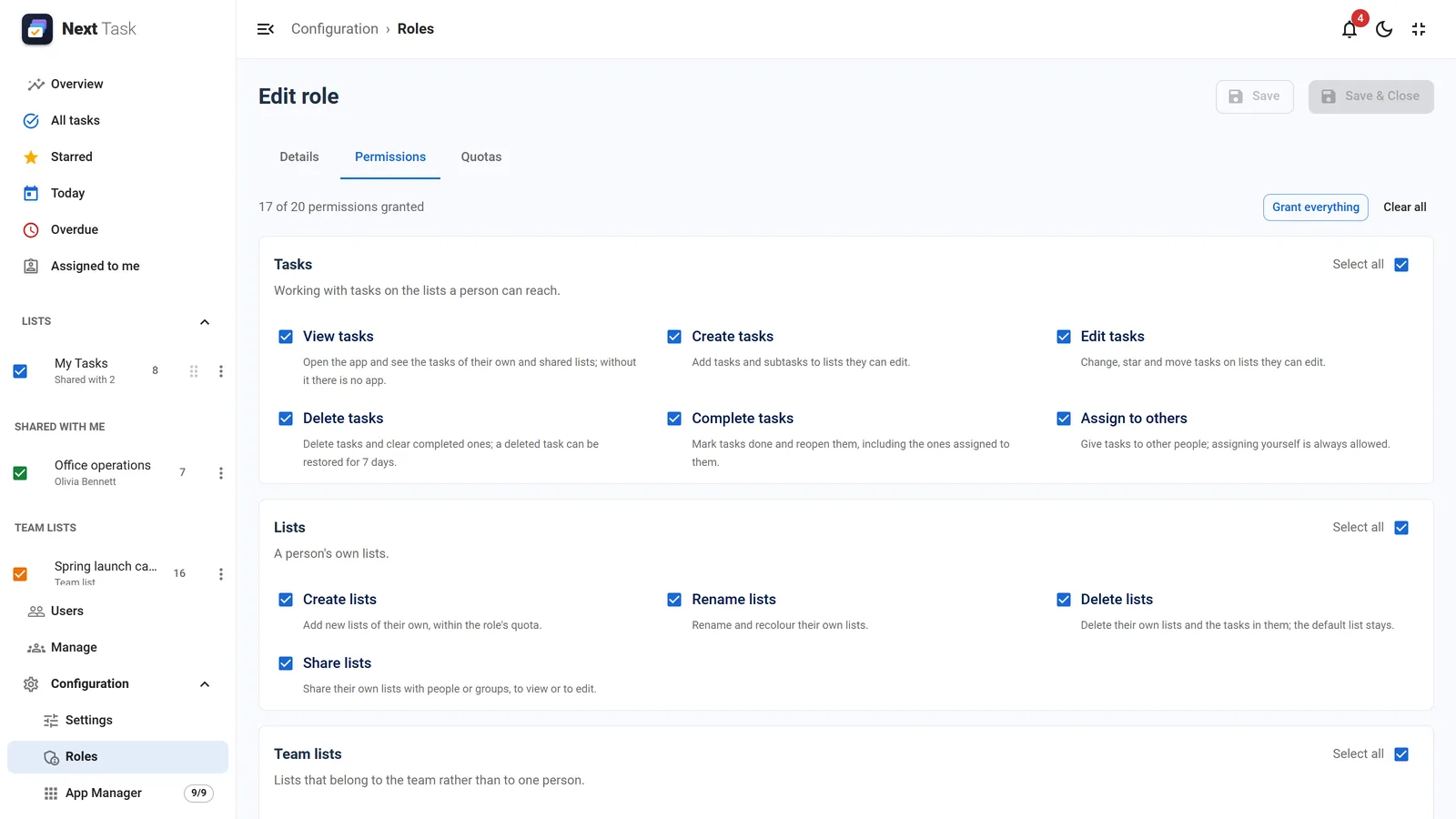Toggle the Spring launch list checkbox

coord(20,574)
